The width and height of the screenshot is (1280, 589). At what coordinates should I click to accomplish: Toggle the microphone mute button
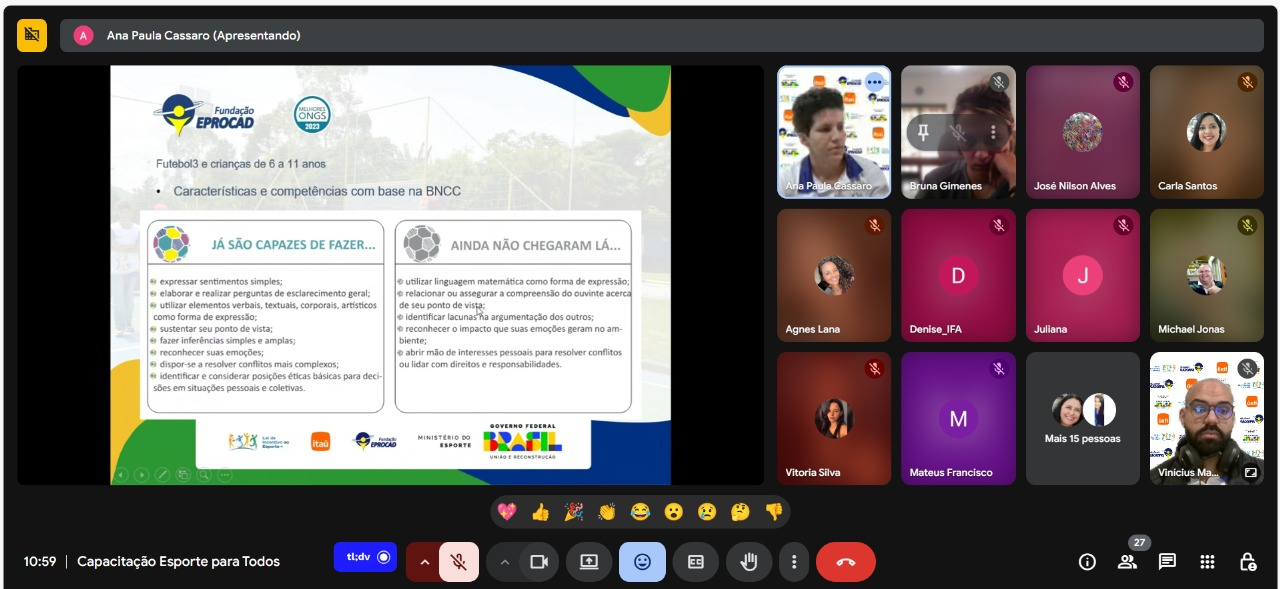click(459, 562)
